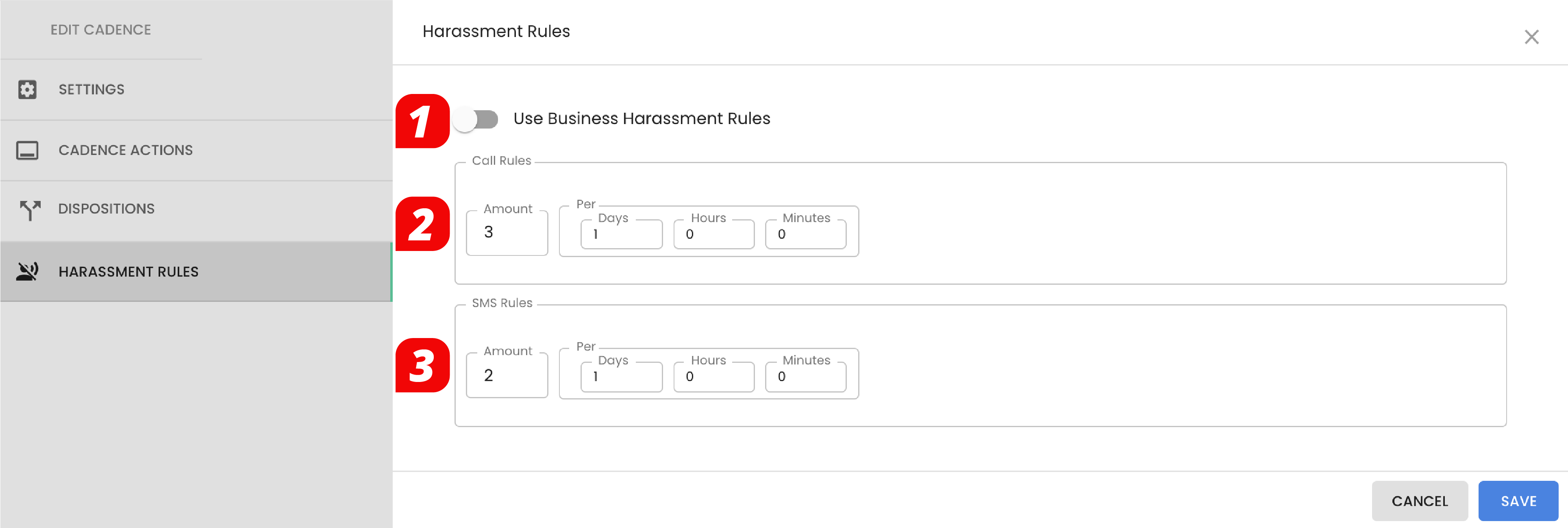Select the Harassment Rules sidebar entry
Screen dimensions: 1568x528
pos(128,272)
